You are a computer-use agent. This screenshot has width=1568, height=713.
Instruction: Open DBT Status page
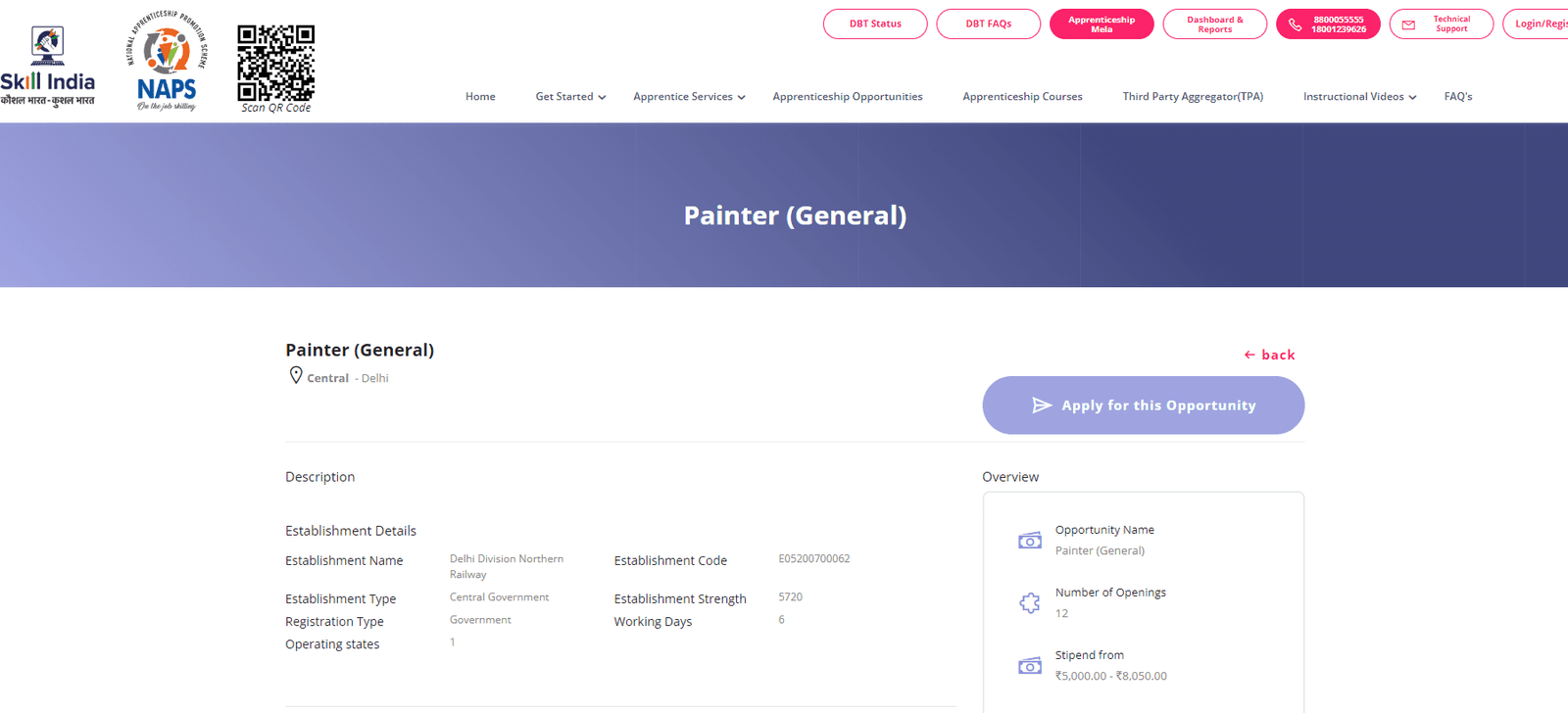pyautogui.click(x=875, y=24)
